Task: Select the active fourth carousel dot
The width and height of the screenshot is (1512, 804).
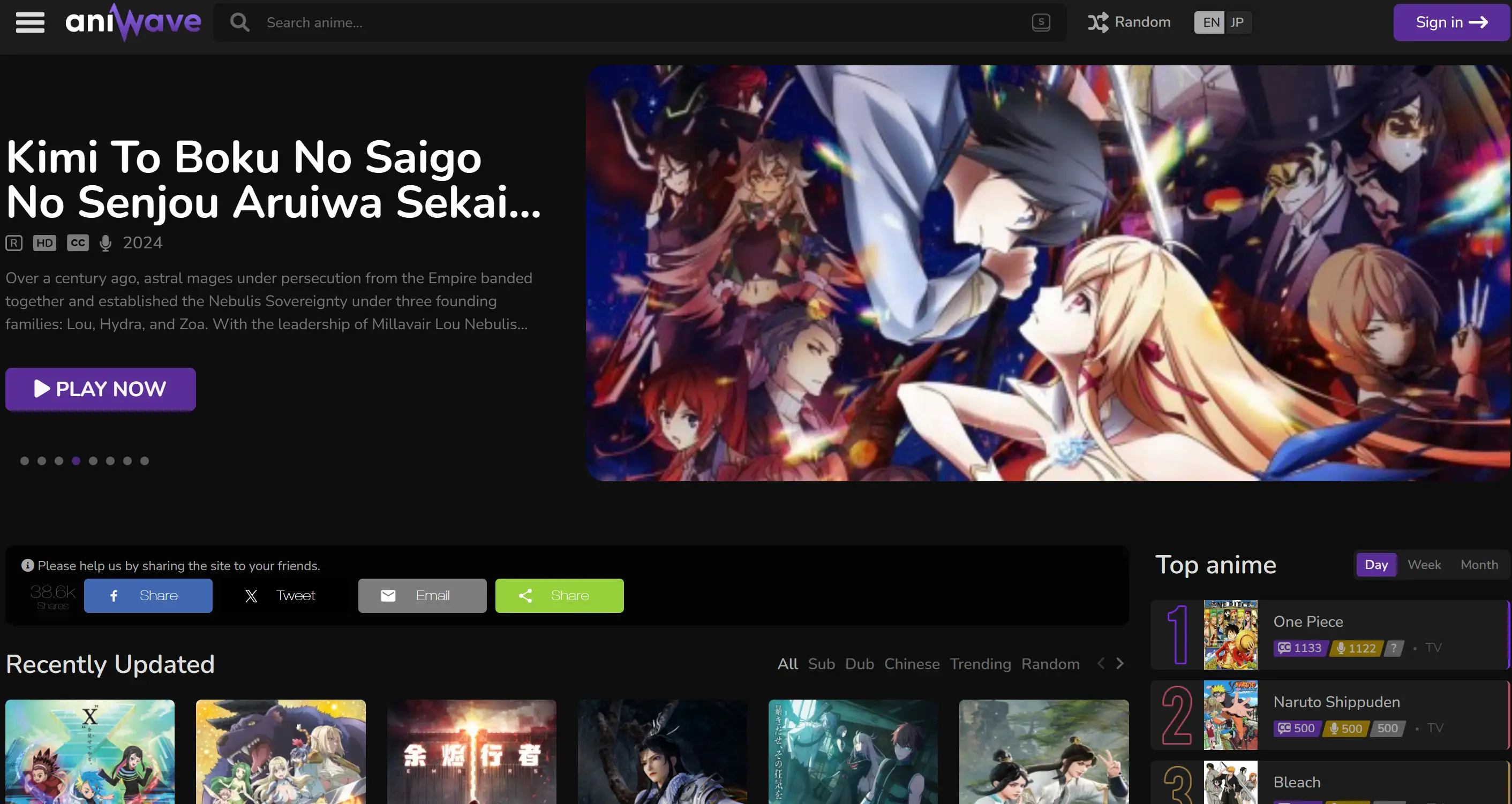Action: 76,461
